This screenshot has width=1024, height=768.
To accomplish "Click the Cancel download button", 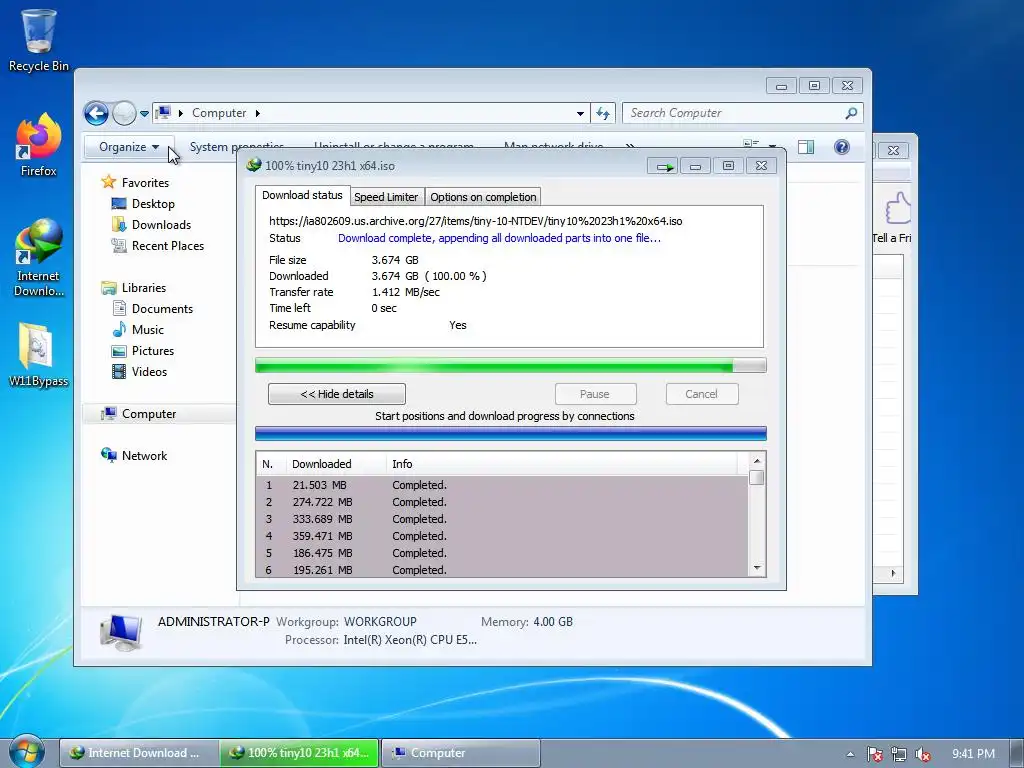I will [701, 394].
